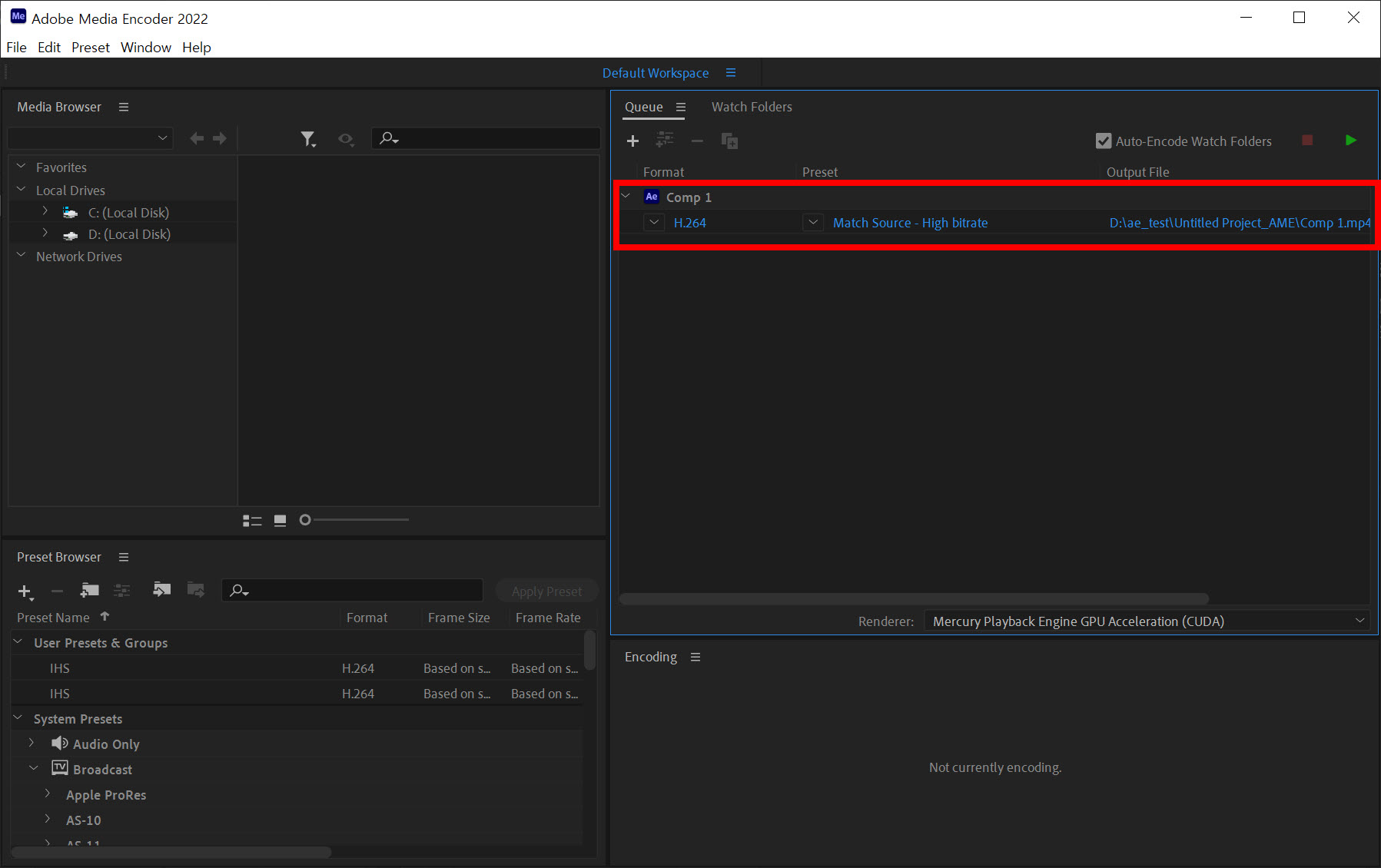Click in the Media Browser search field
This screenshot has height=868, width=1381.
tap(486, 138)
